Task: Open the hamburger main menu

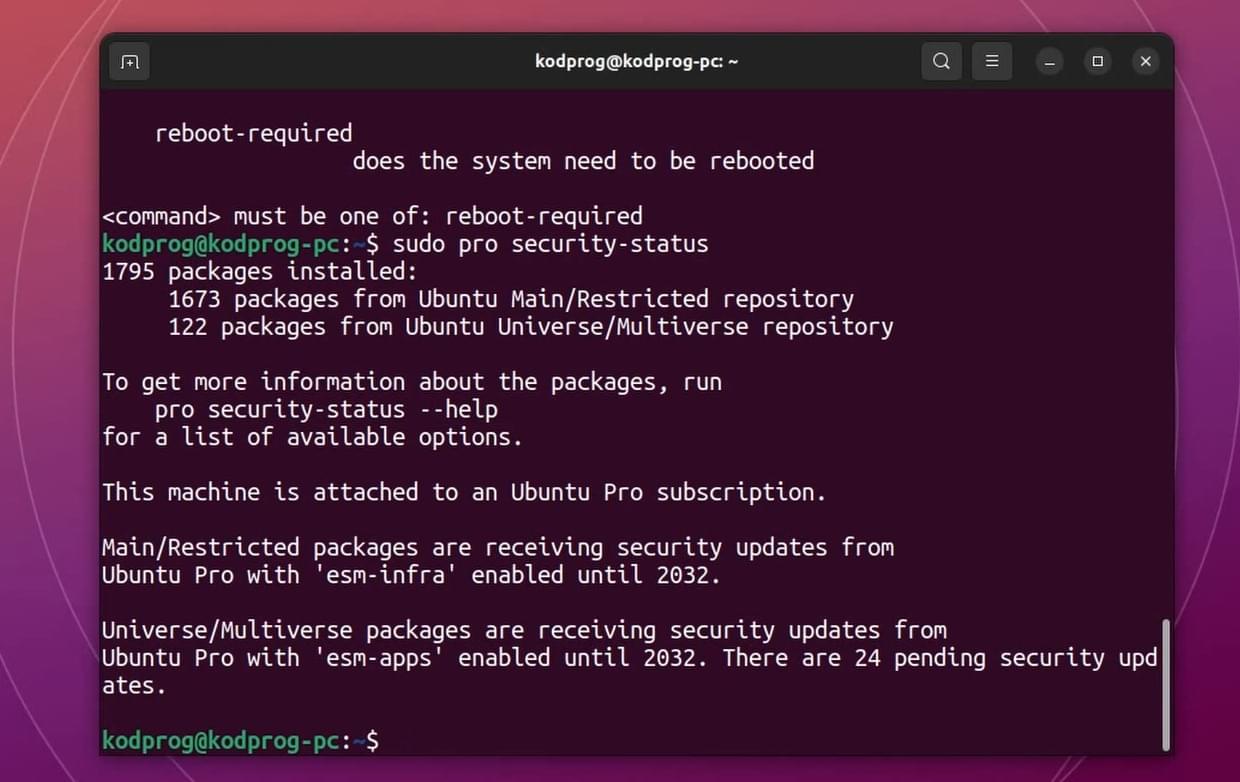Action: point(992,61)
